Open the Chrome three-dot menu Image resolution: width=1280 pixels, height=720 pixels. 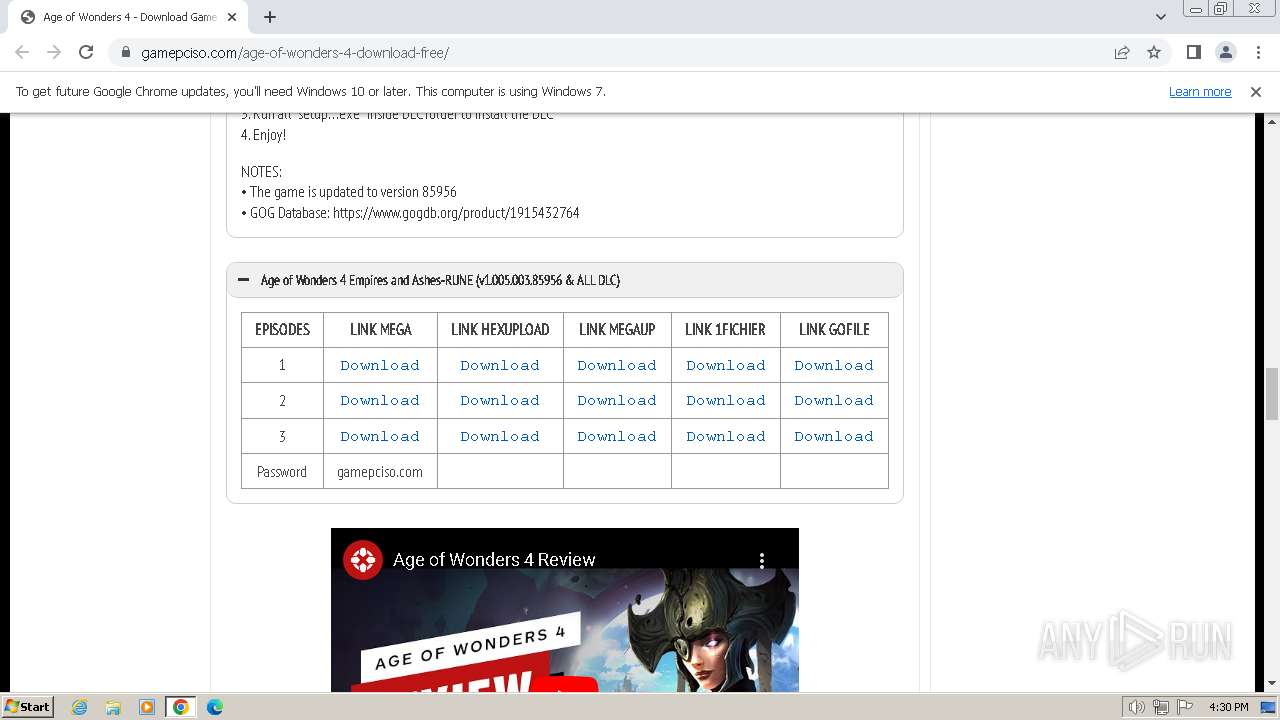coord(1258,52)
